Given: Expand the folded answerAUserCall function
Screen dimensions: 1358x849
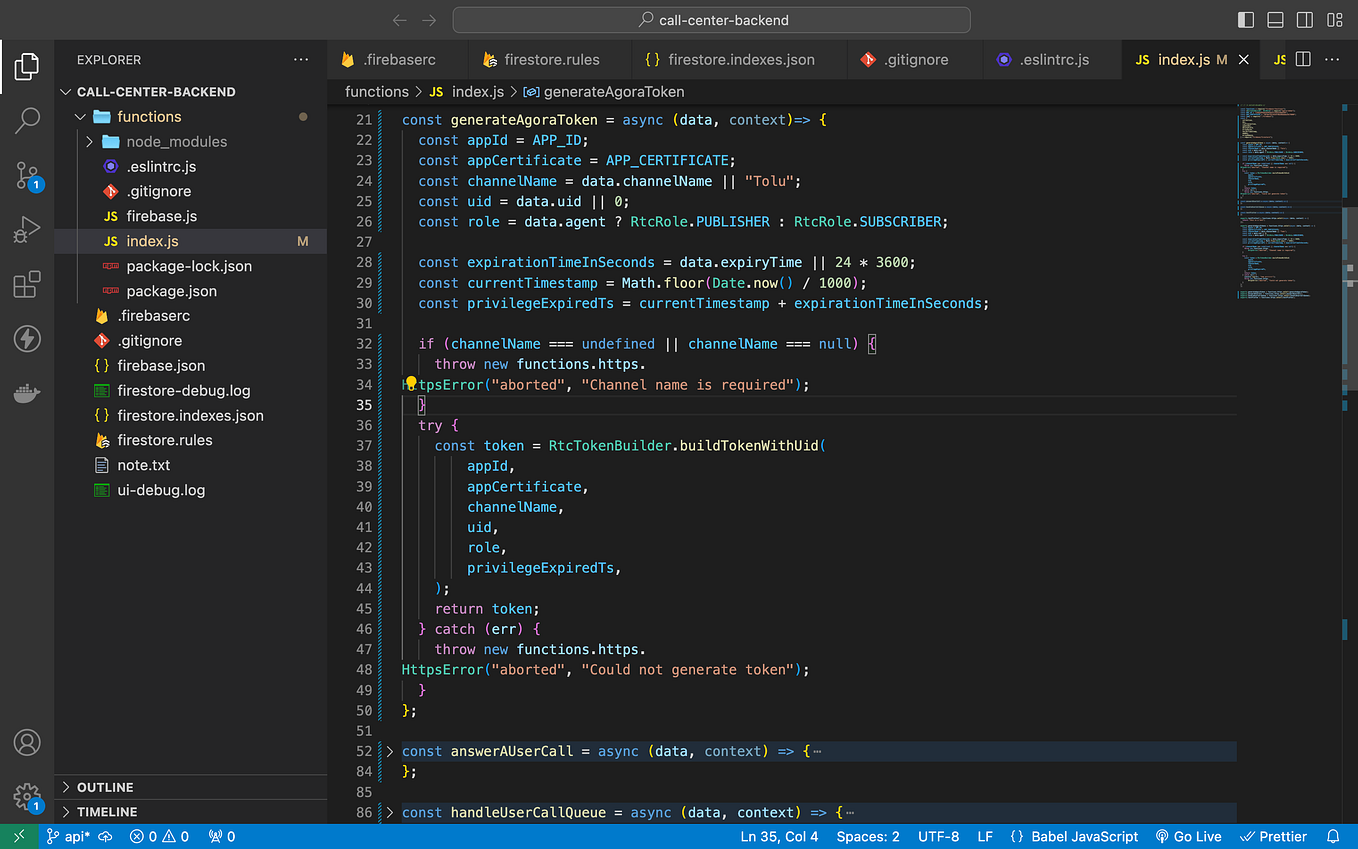Looking at the screenshot, I should (x=388, y=751).
